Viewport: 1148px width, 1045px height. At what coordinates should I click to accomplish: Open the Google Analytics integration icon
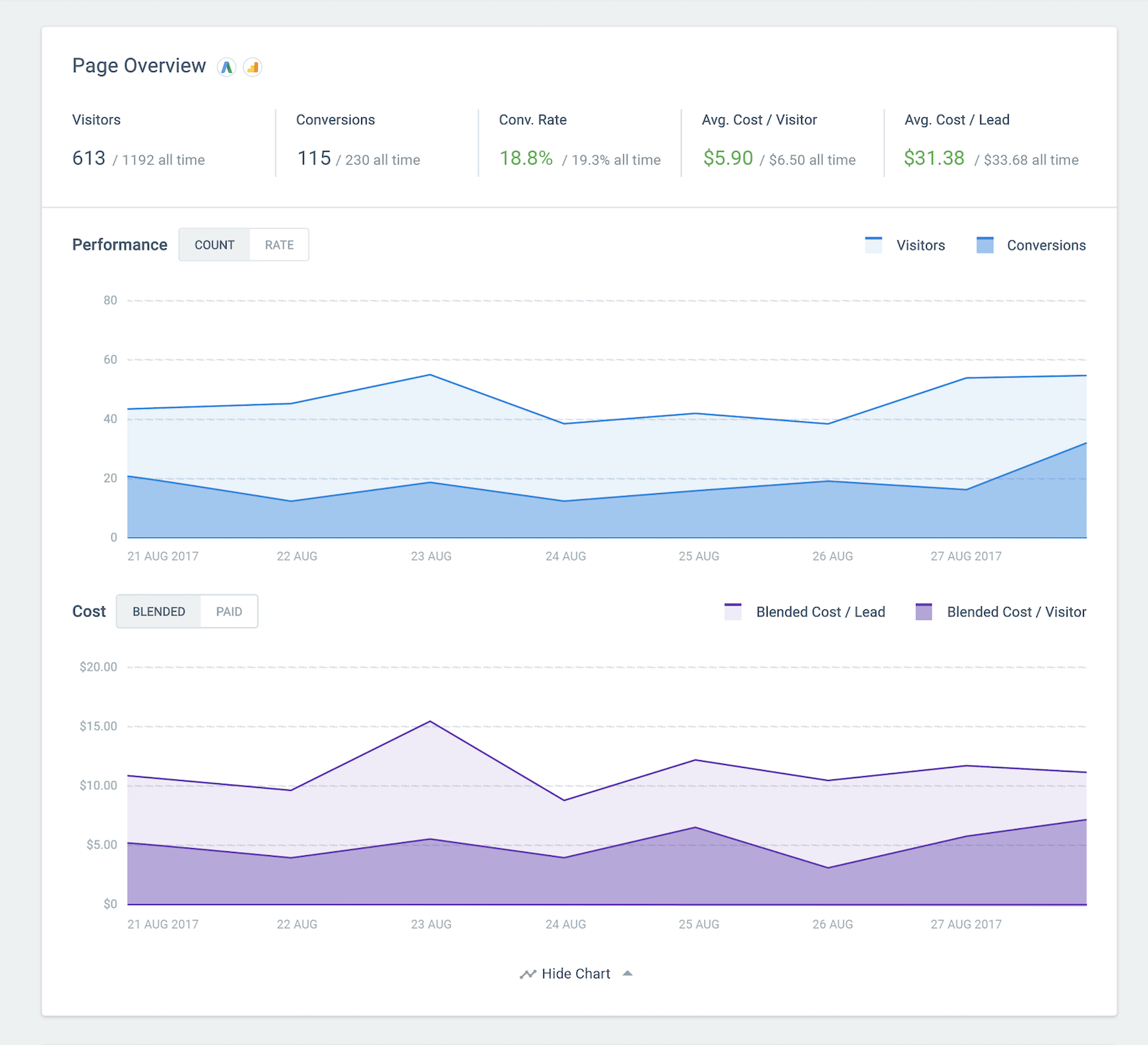[x=253, y=67]
